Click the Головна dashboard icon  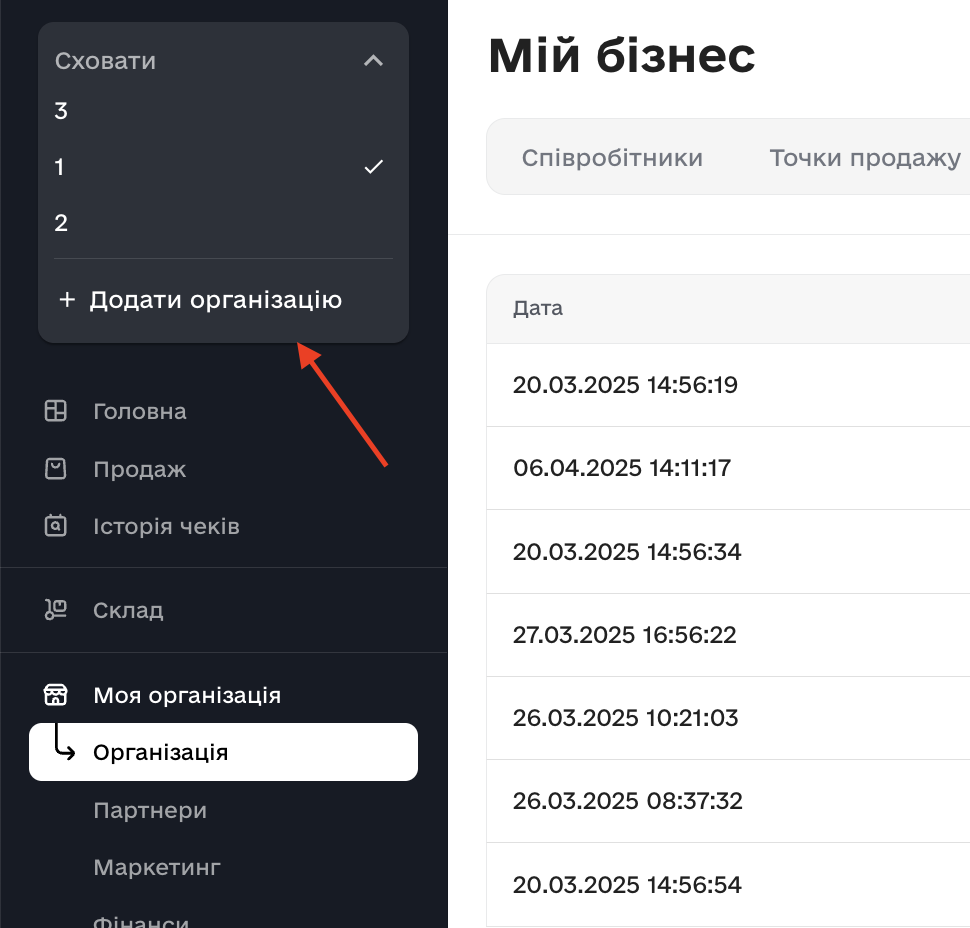56,411
